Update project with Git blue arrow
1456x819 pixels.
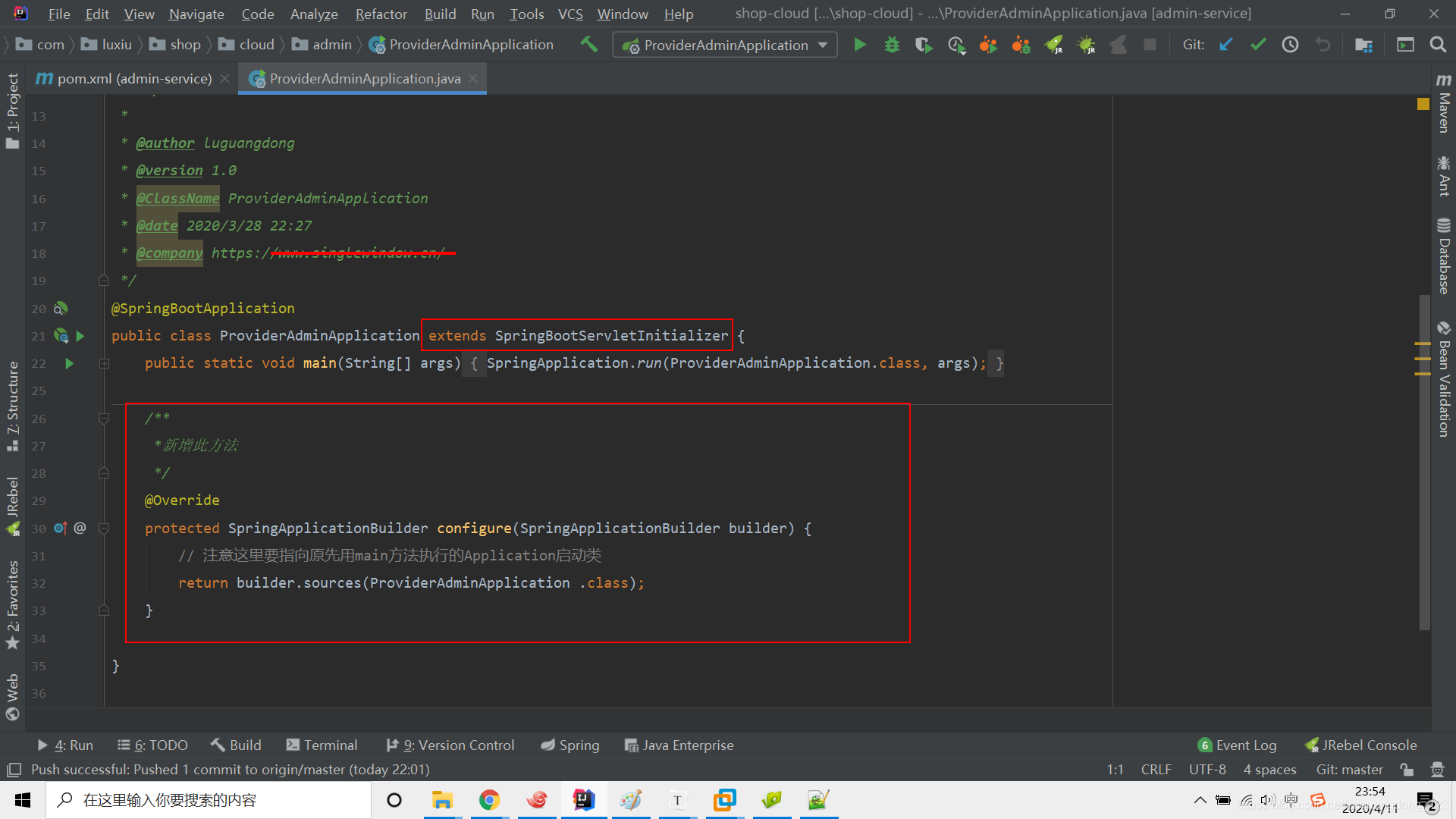pos(1225,45)
